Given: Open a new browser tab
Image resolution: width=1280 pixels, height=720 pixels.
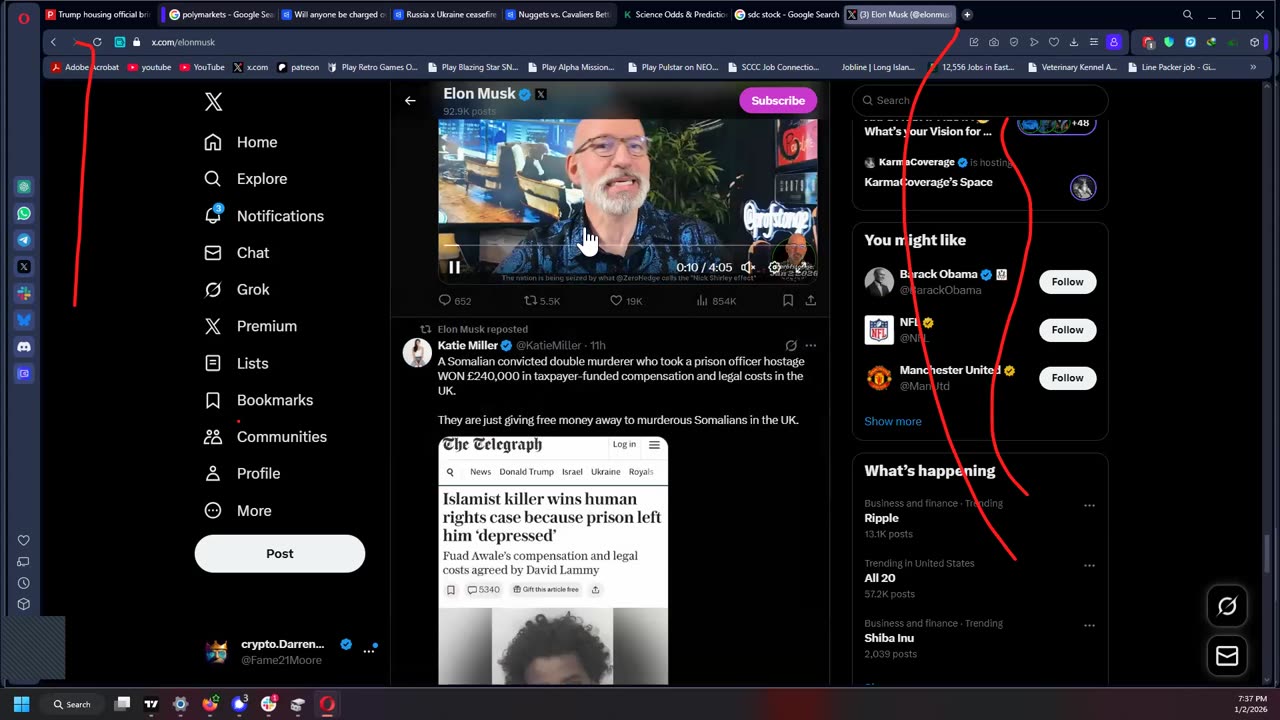Looking at the screenshot, I should tap(967, 15).
